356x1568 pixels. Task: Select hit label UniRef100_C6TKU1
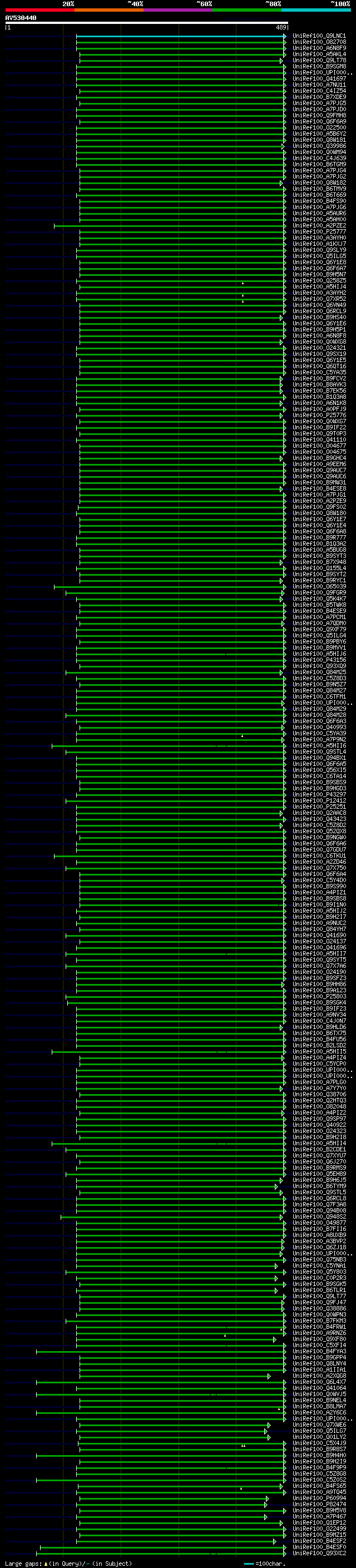pyautogui.click(x=319, y=856)
